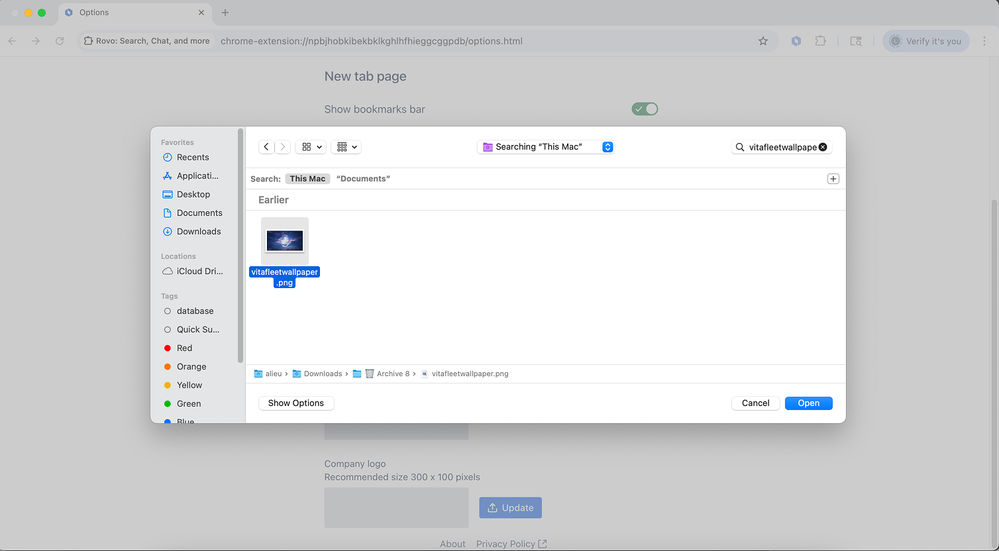Open the About link
The width and height of the screenshot is (999, 551).
click(452, 544)
